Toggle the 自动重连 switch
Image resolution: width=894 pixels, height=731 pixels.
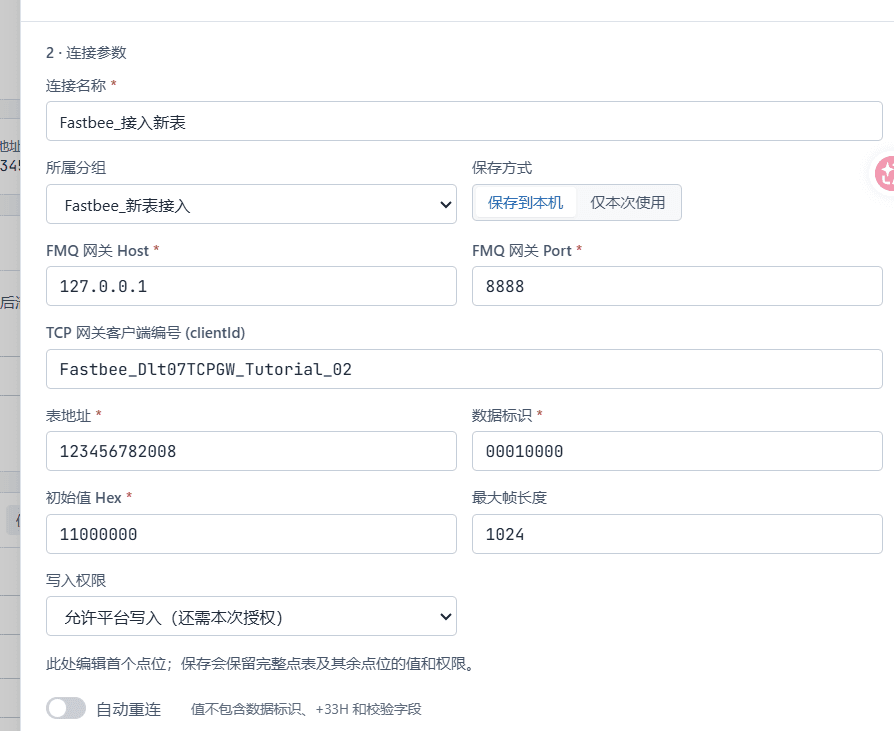[66, 709]
